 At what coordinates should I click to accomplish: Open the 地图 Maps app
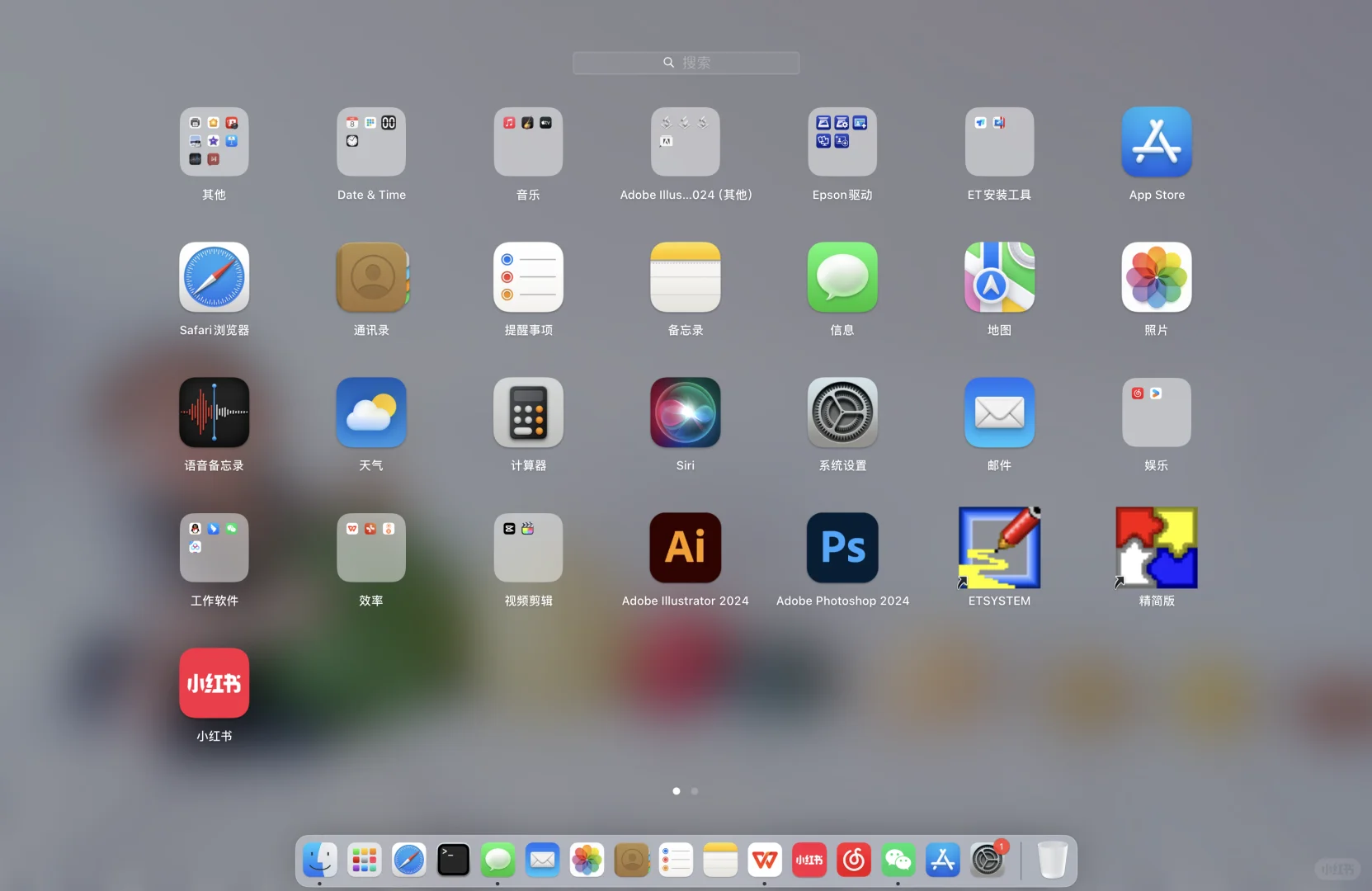click(998, 277)
